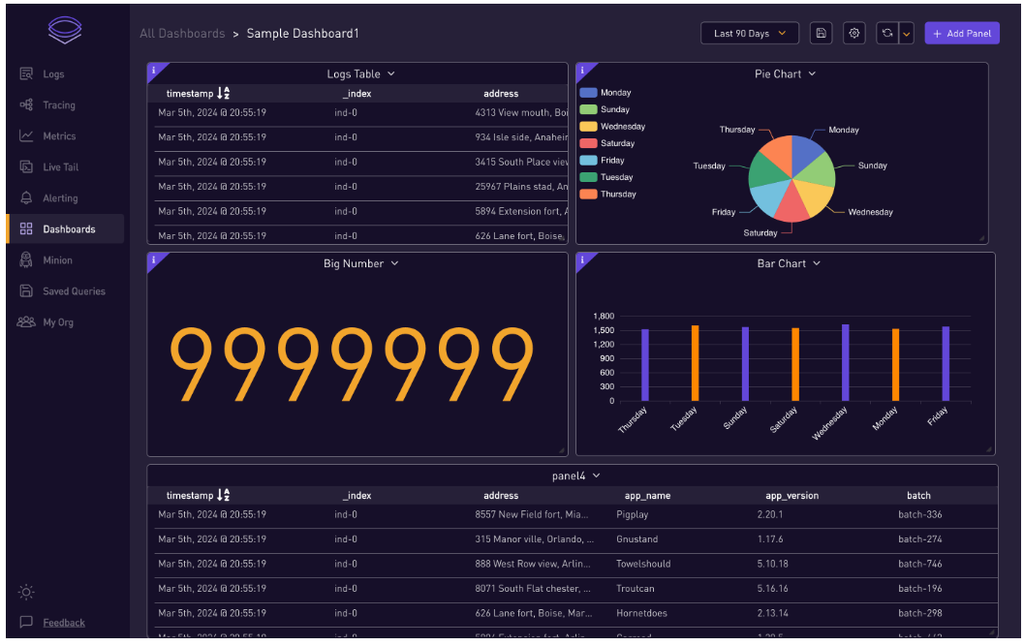This screenshot has width=1024, height=641.
Task: Click address 8557 New Field fort cell
Action: pyautogui.click(x=532, y=514)
